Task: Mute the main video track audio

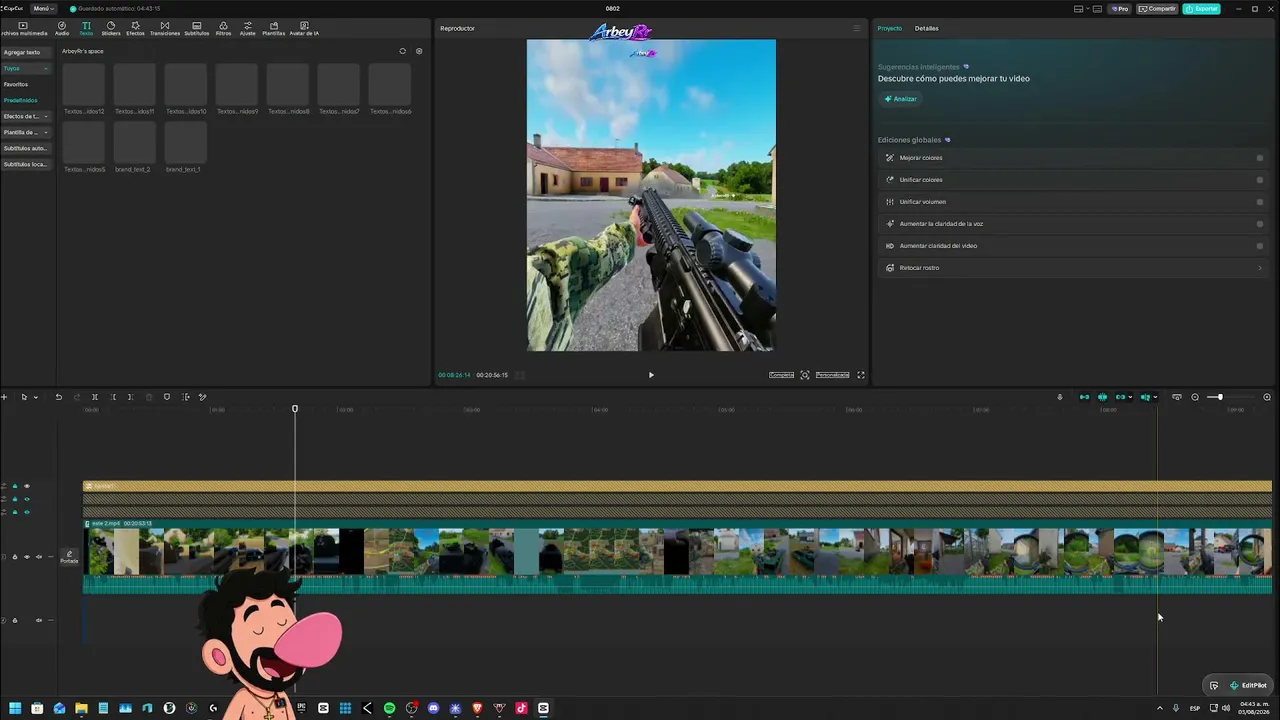Action: coord(39,557)
